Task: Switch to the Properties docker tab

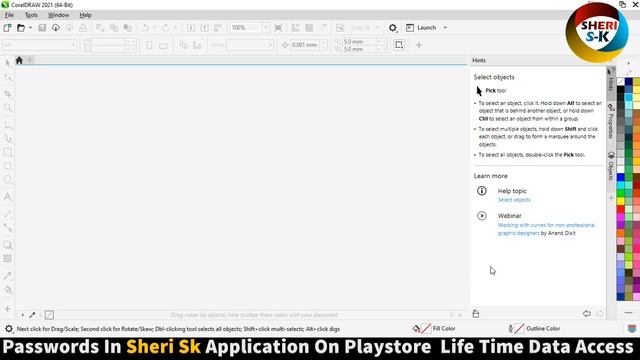Action: click(611, 121)
